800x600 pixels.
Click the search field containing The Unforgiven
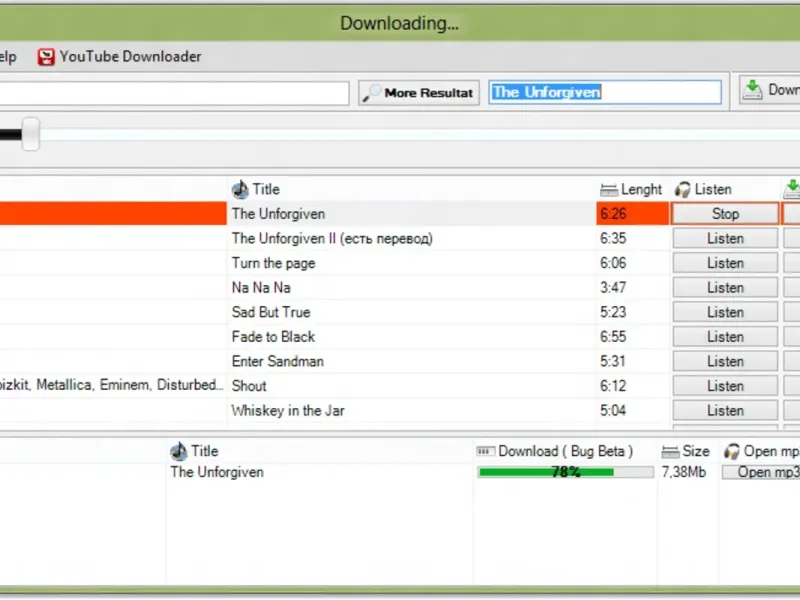pos(605,92)
